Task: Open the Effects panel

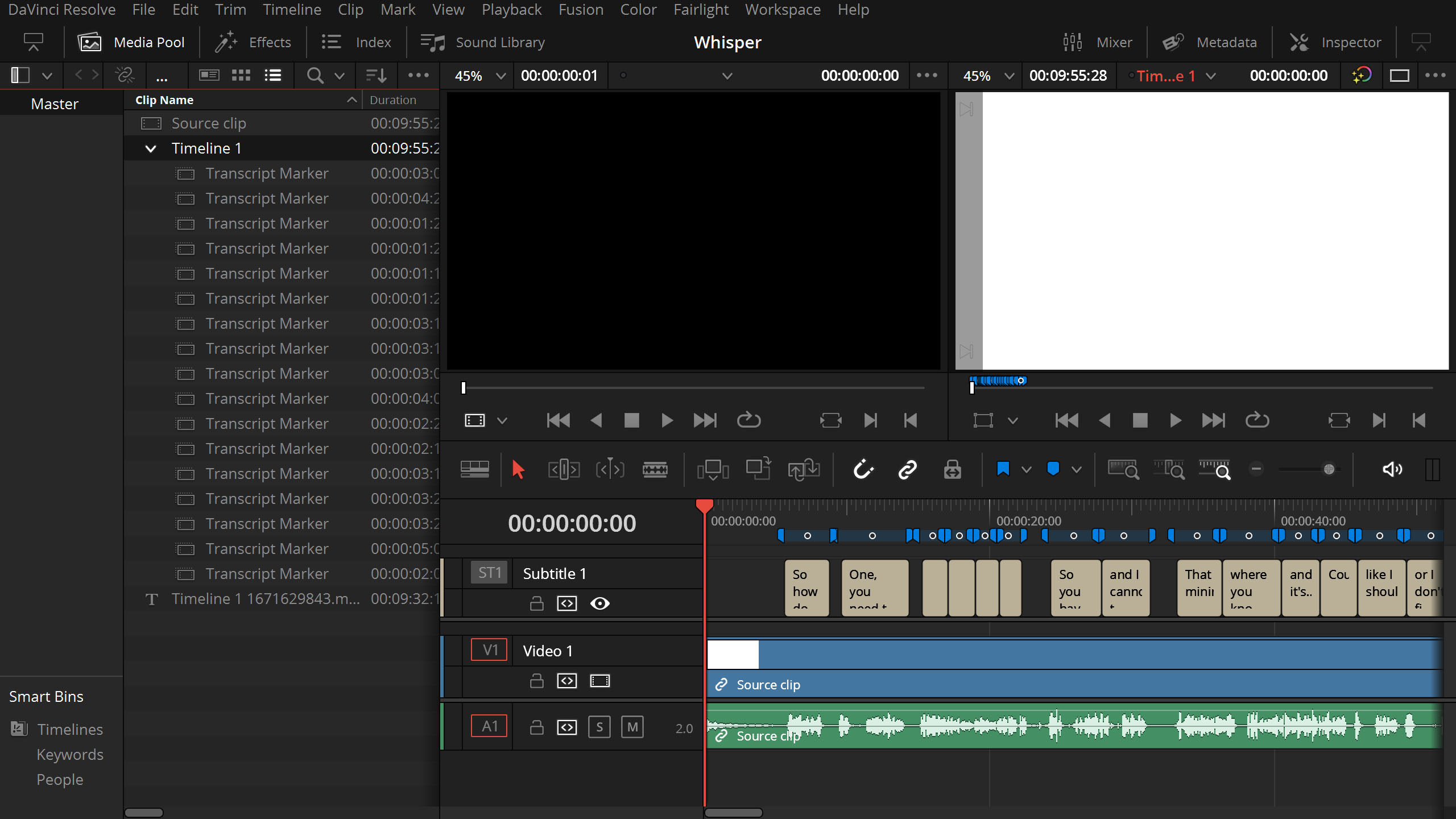Action: tap(253, 42)
